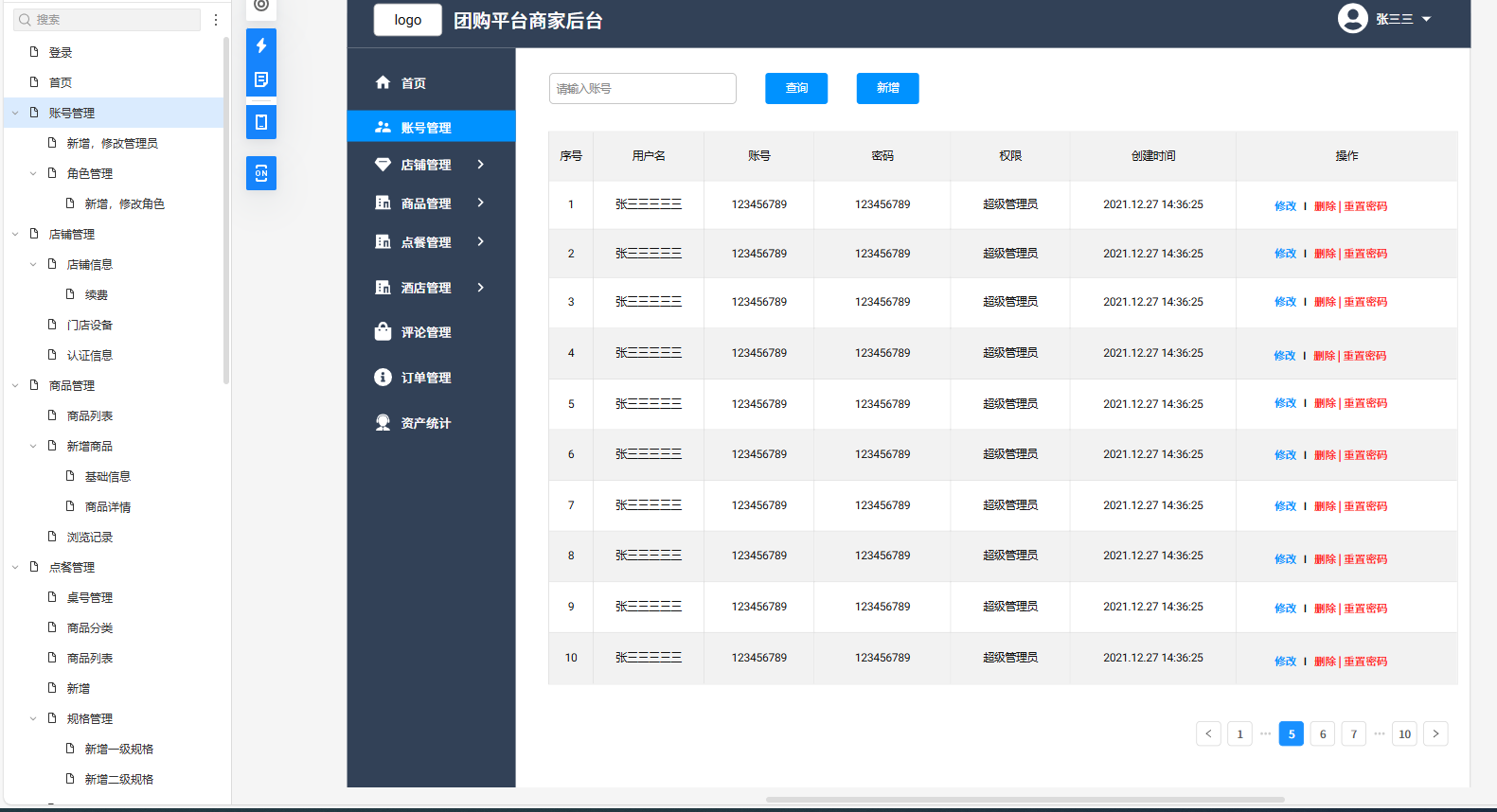
Task: Click the info icon beside 订单管理
Action: click(x=383, y=378)
